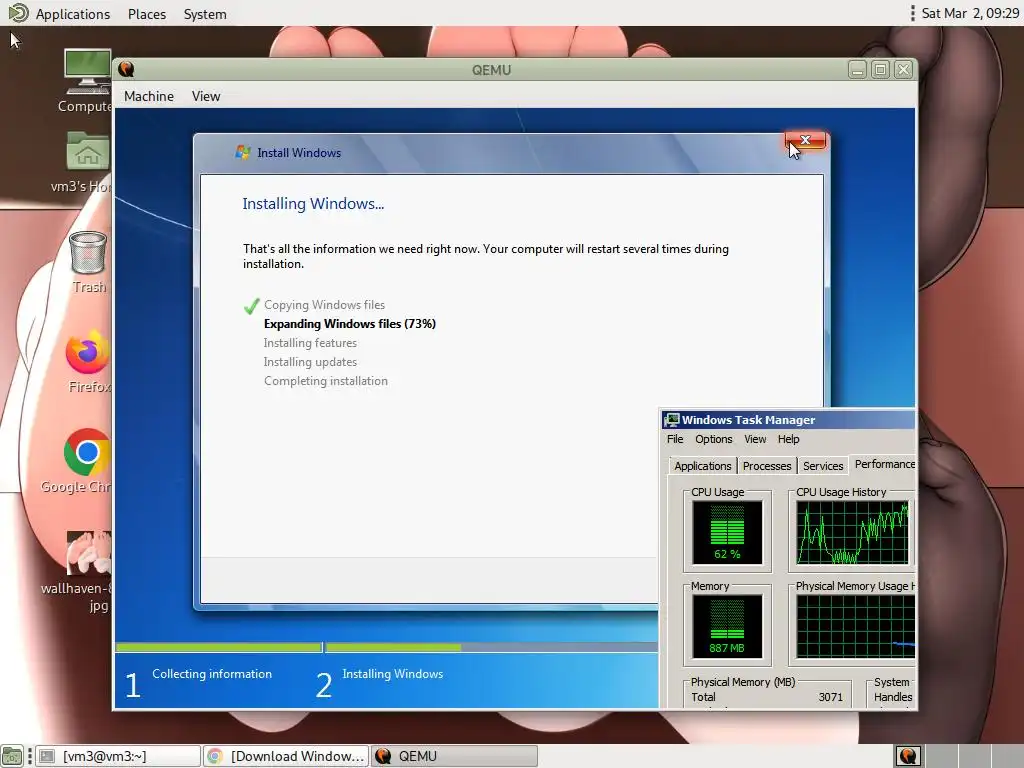This screenshot has width=1024, height=768.
Task: Switch to the vm3@vm3 terminal taskbar button
Action: tap(118, 756)
